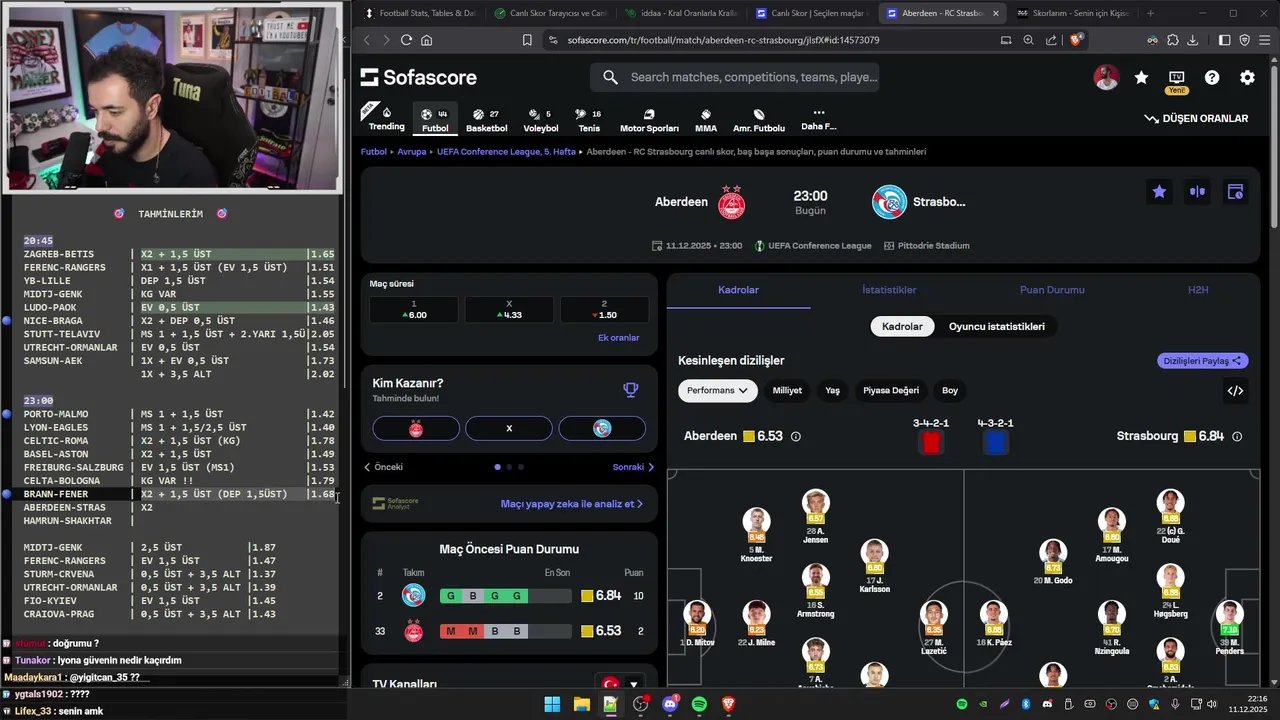Viewport: 1280px width, 720px height.
Task: Select Kadrolar pill toggle
Action: pos(902,326)
